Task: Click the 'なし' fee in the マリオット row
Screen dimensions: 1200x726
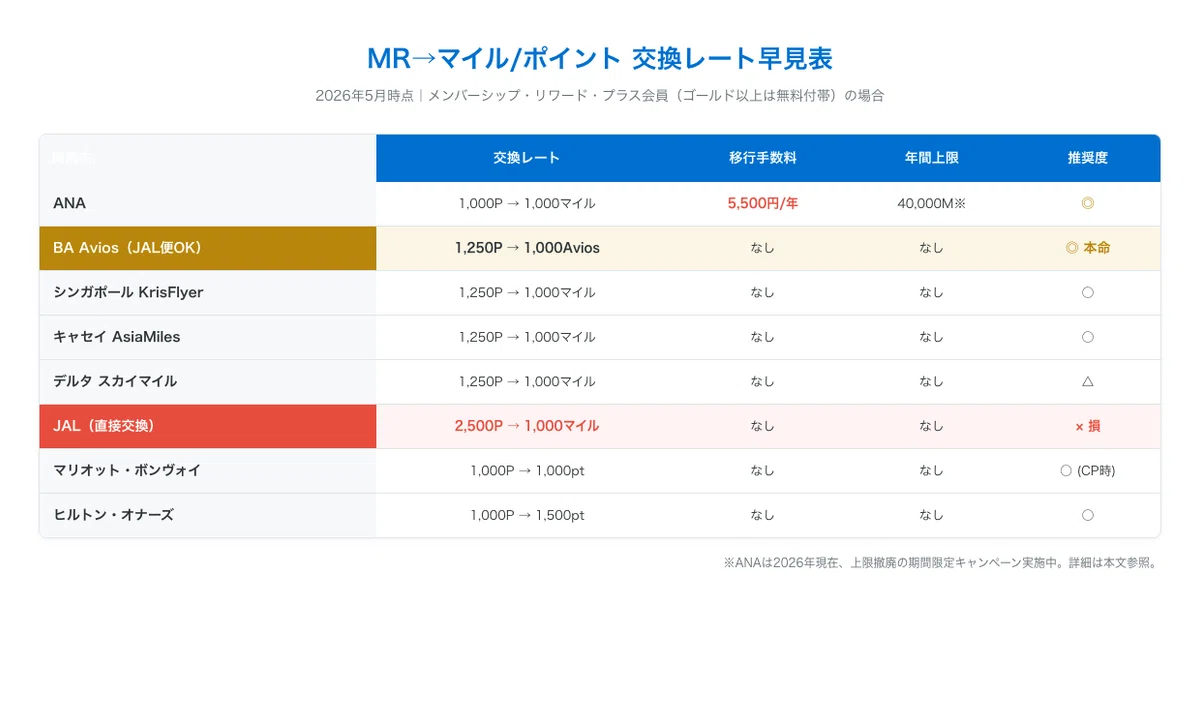Action: click(x=763, y=470)
